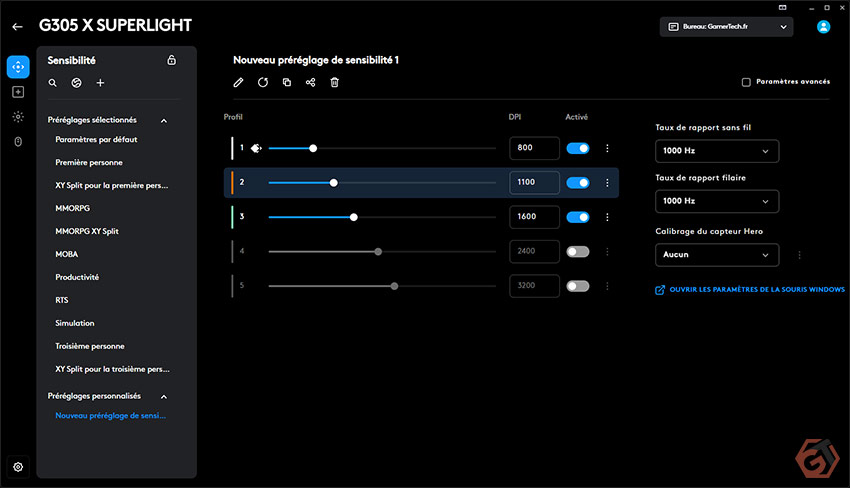Collapse Préréglages sélectionnés section
850x488 pixels.
(x=164, y=120)
